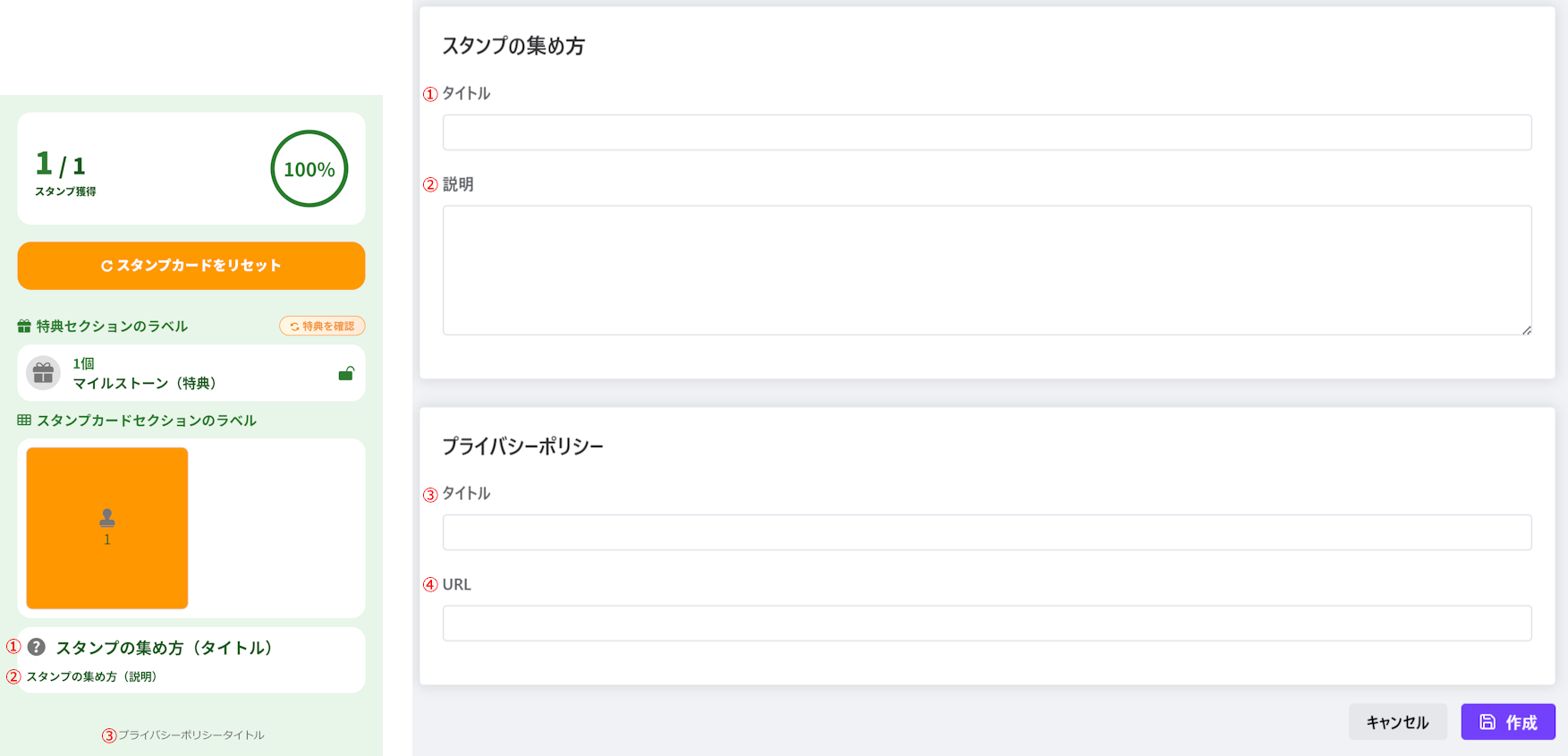Click the URL input field
Image resolution: width=1568 pixels, height=756 pixels.
(987, 623)
